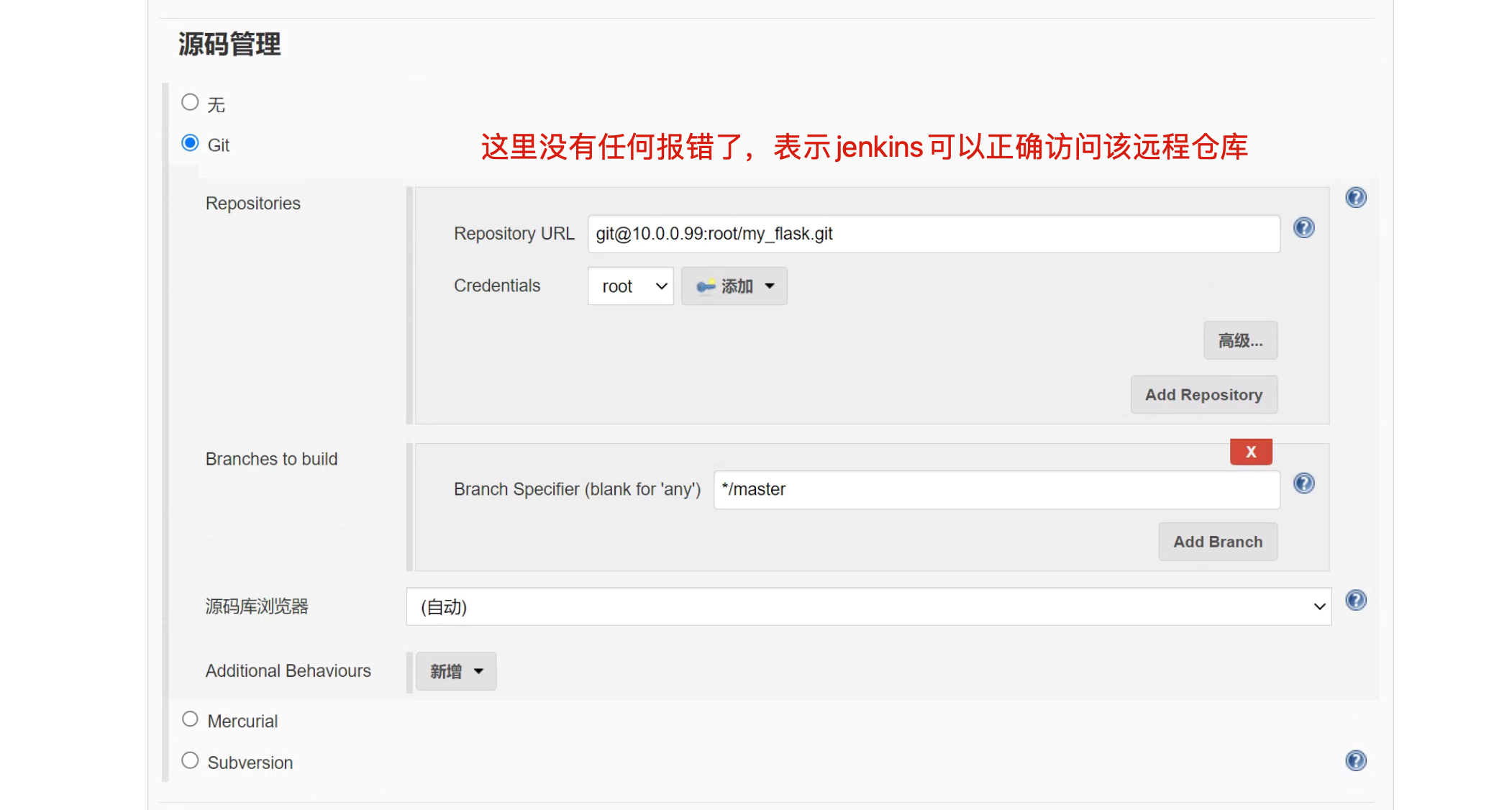Open 添加 dropdown arrow for credentials
Screen dimensions: 1512x810
point(770,286)
